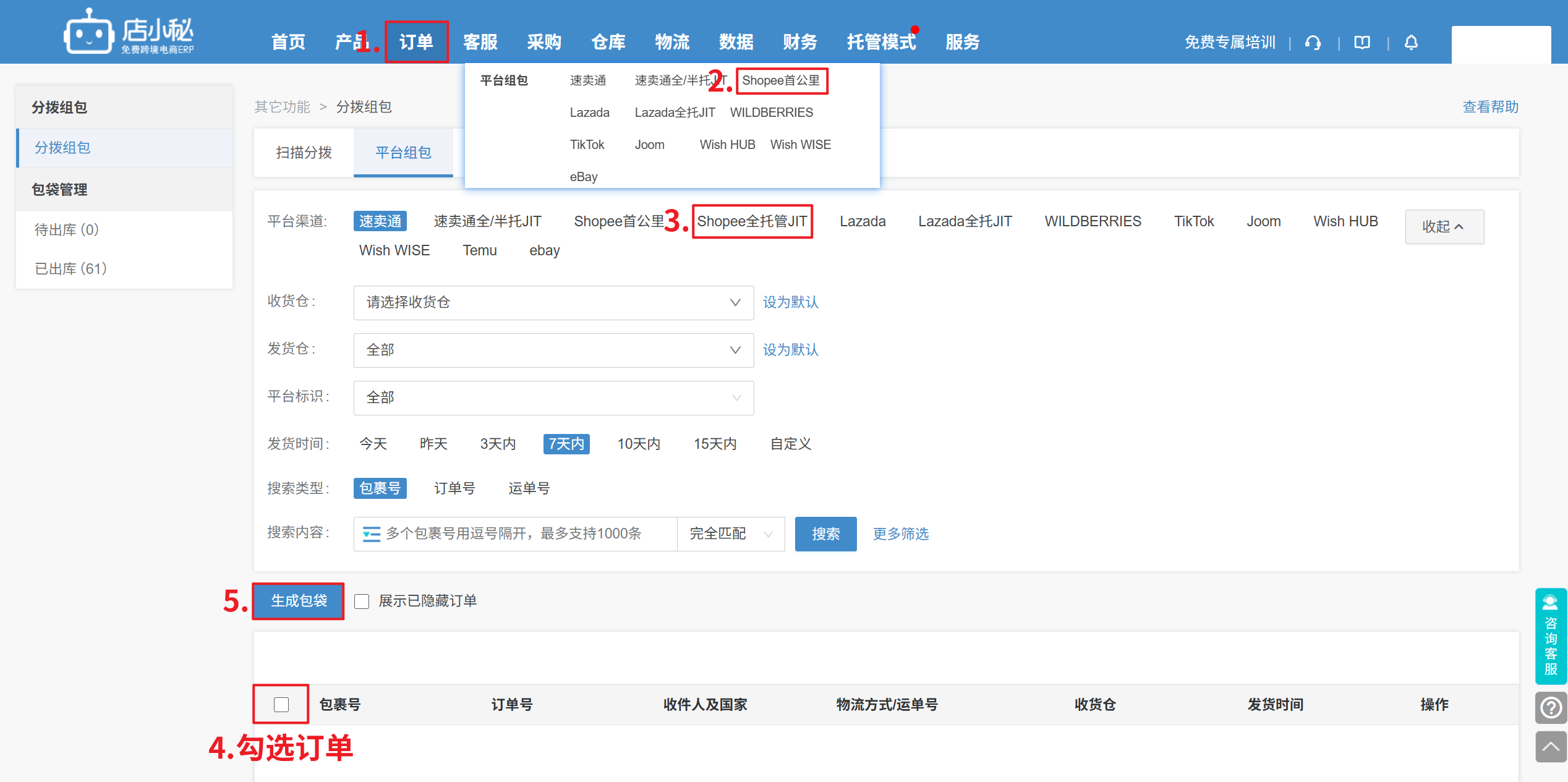Click the customer service headset icon
Screen dimensions: 1568x782
(x=1313, y=43)
